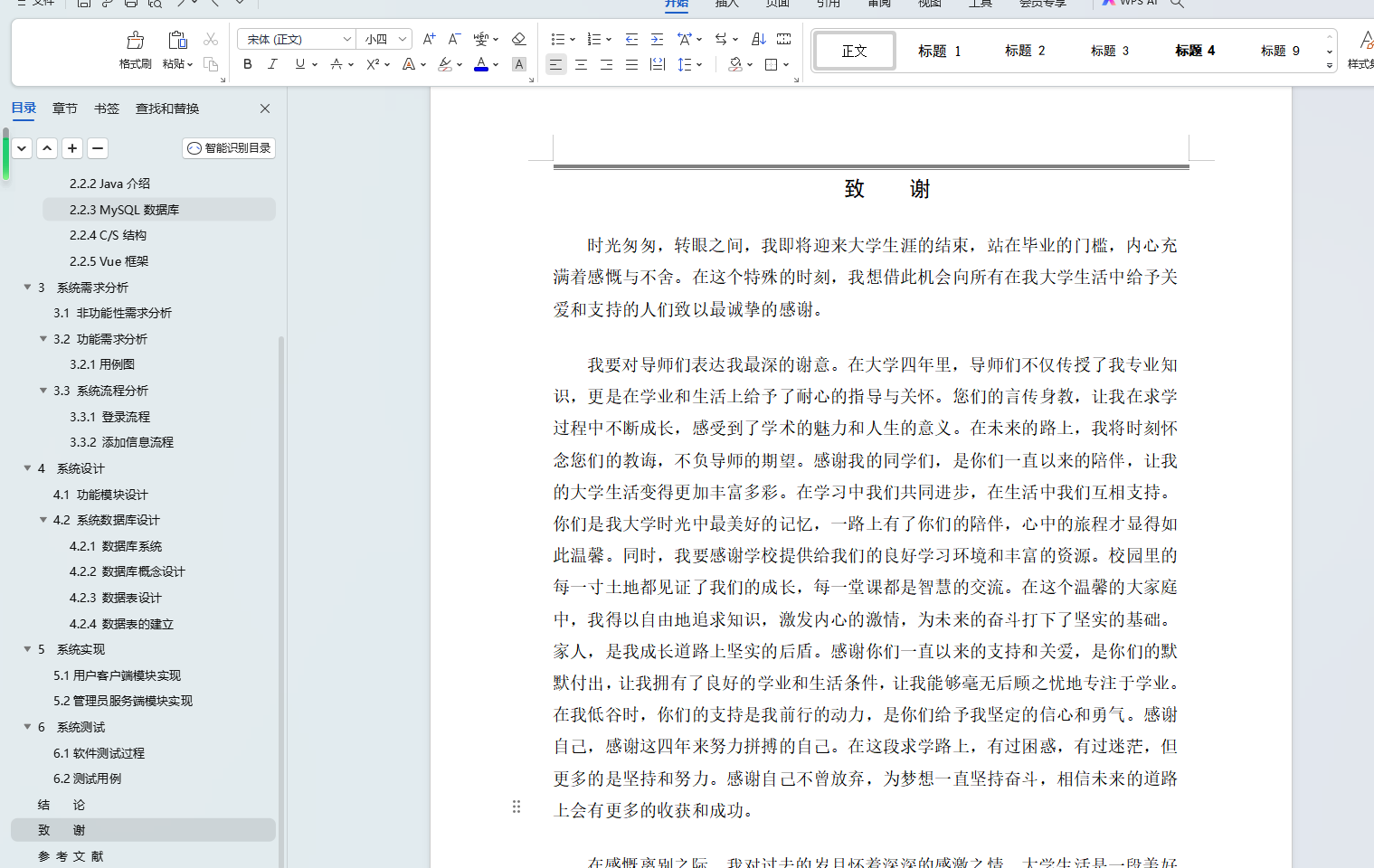The width and height of the screenshot is (1374, 868).
Task: Toggle italic formatting
Action: point(272,64)
